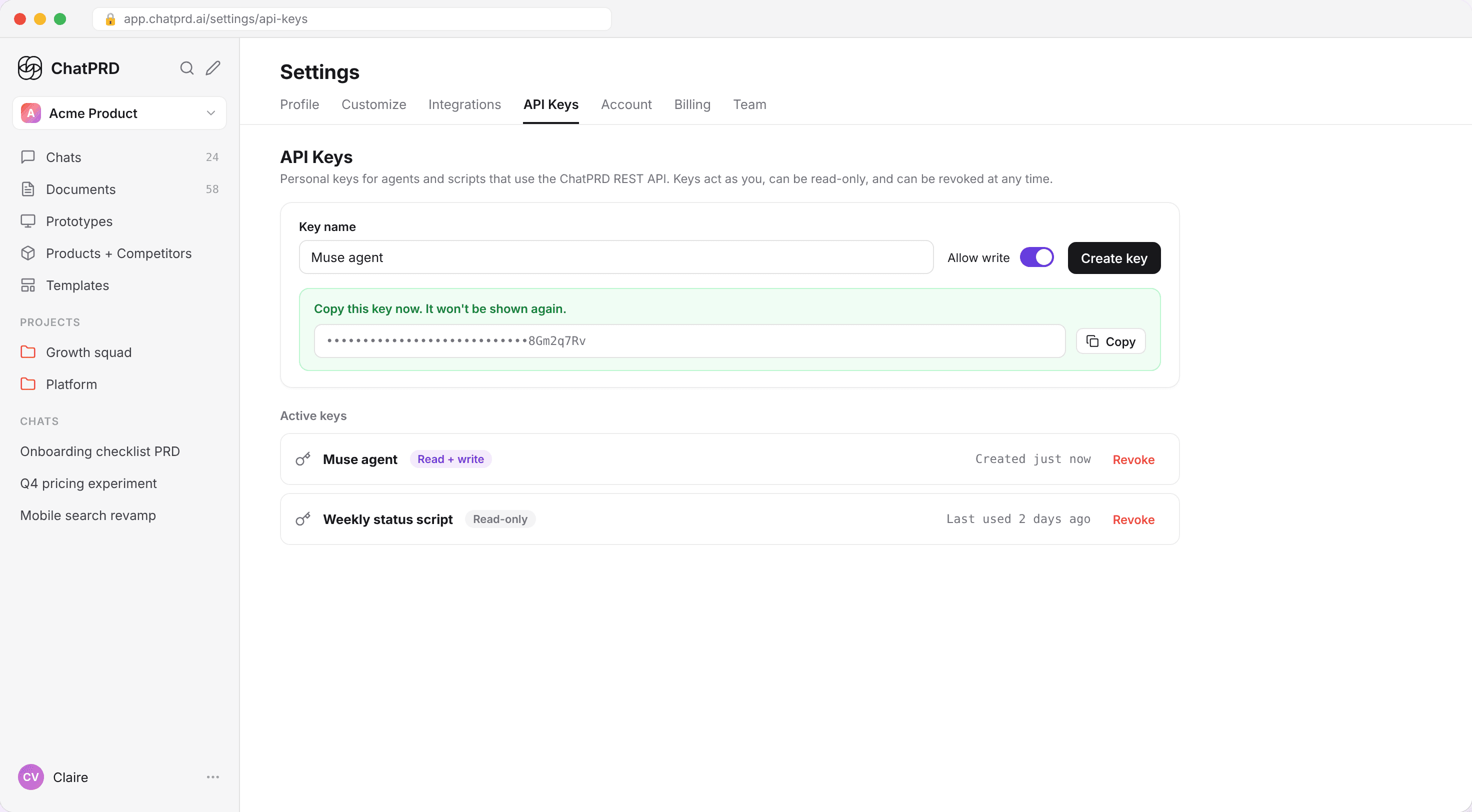The width and height of the screenshot is (1472, 812).
Task: Click the PROJECTS section label
Action: tap(49, 322)
